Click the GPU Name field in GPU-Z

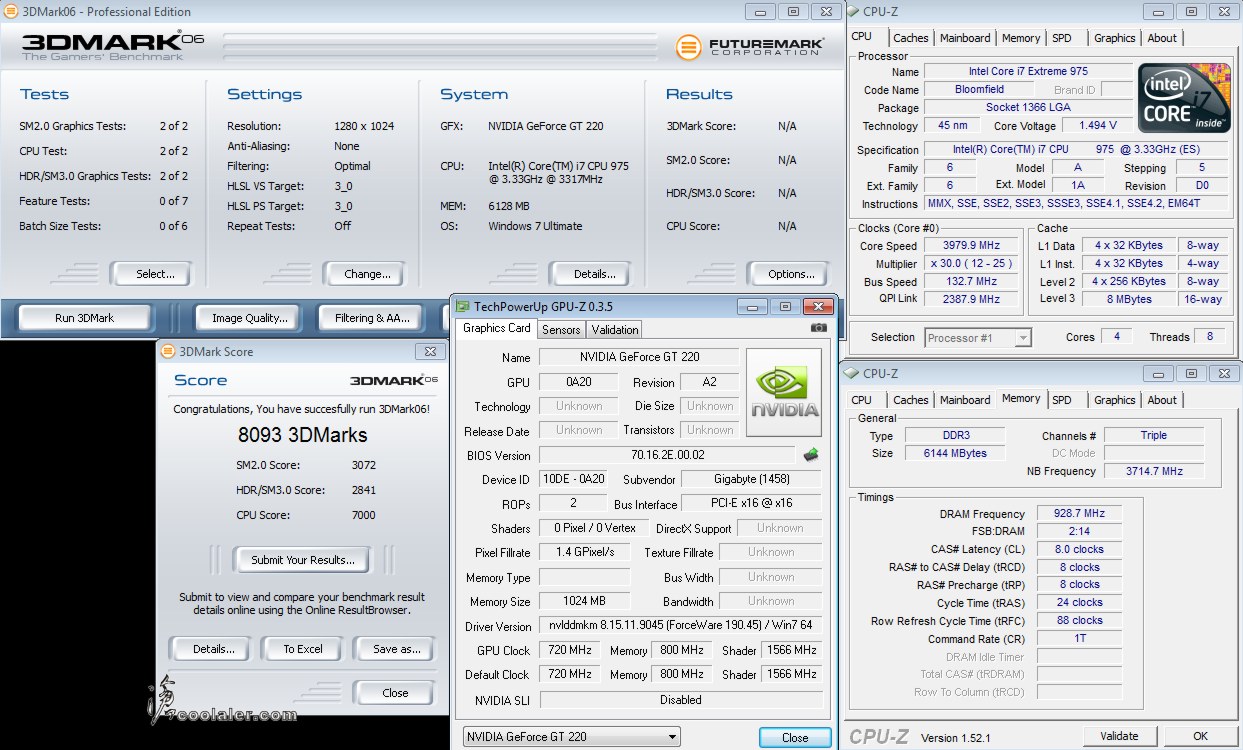[639, 357]
